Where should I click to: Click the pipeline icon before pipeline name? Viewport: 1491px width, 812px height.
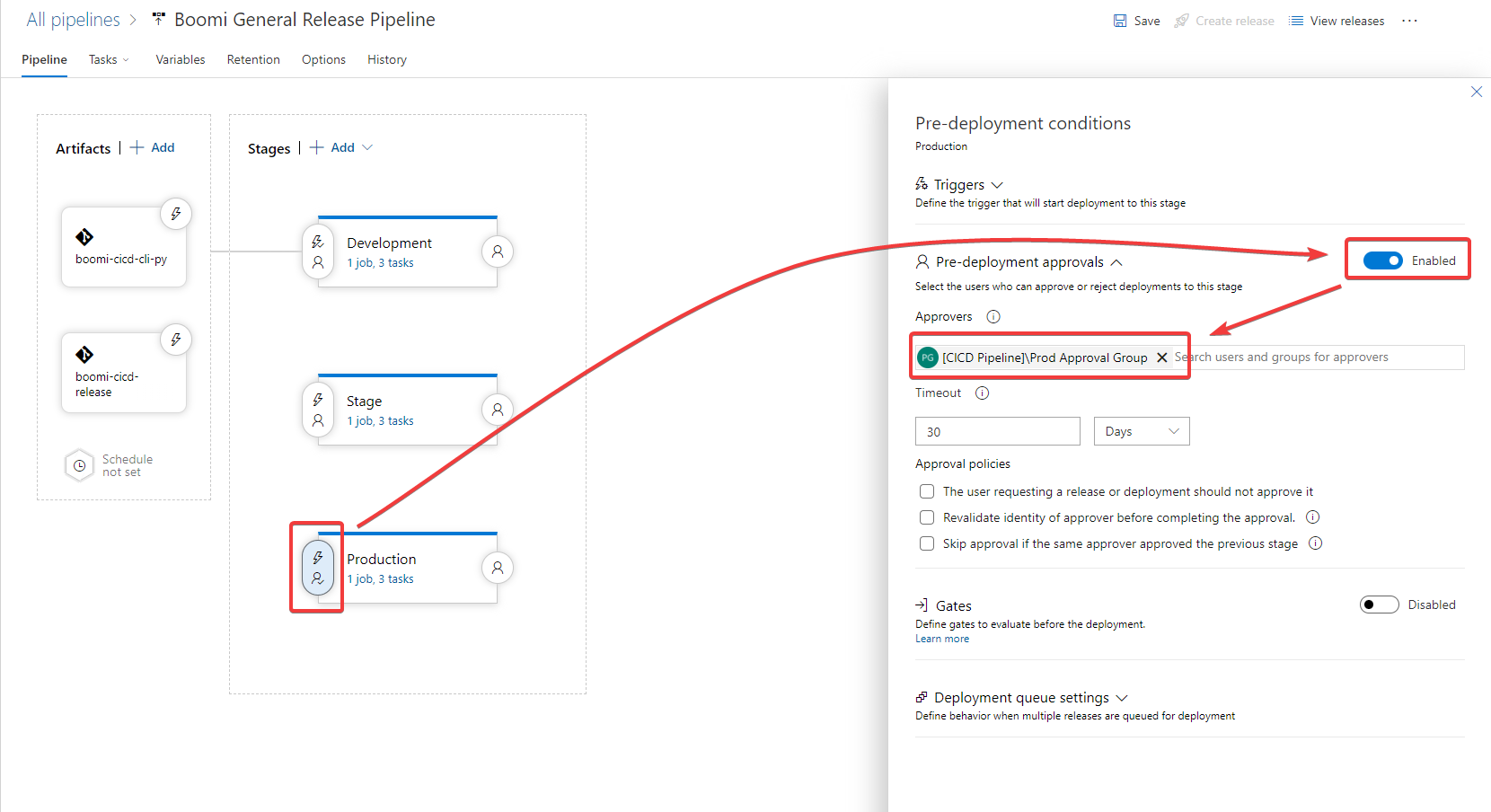(159, 19)
